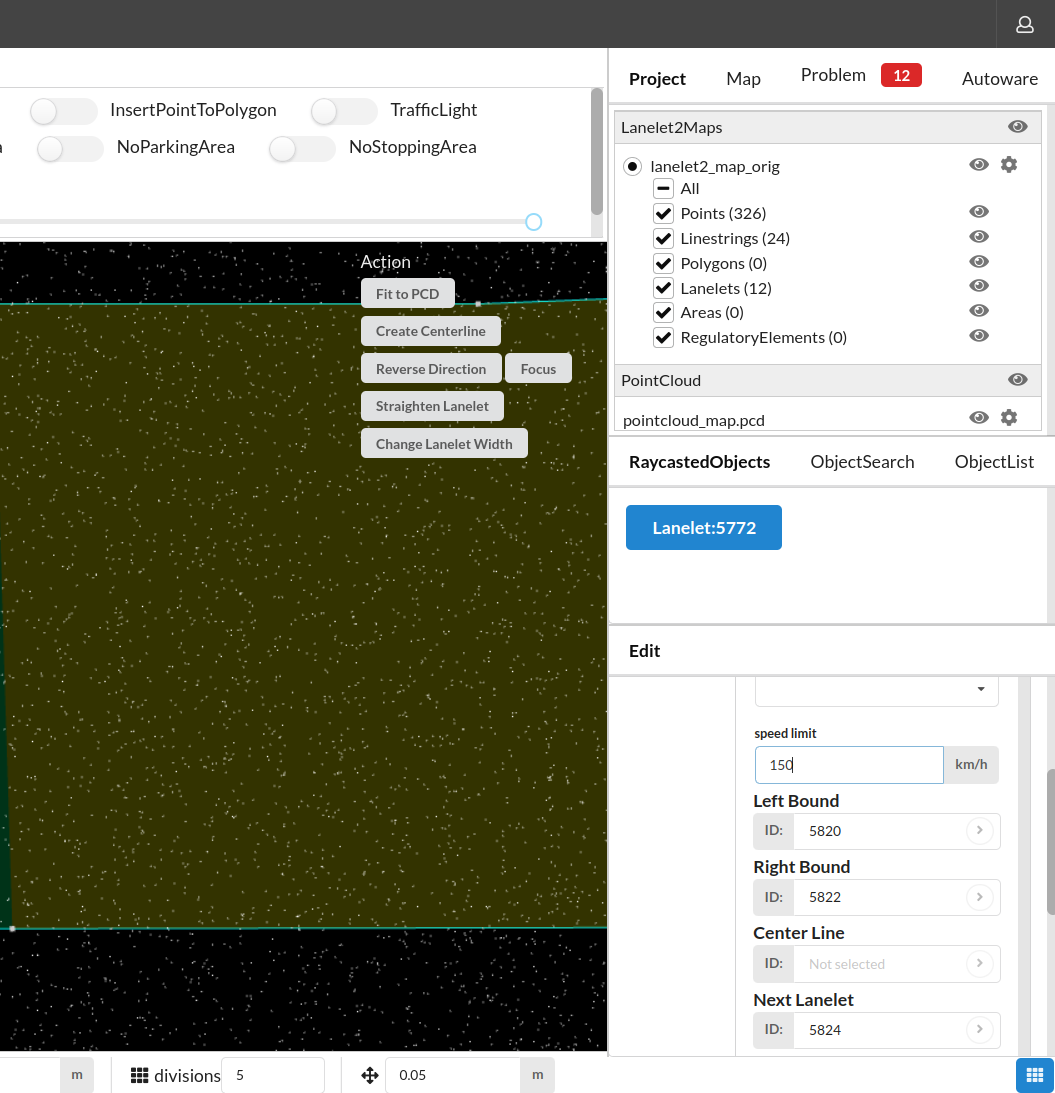Click the meter unit button next to 0.05
This screenshot has width=1055, height=1093.
point(537,1074)
